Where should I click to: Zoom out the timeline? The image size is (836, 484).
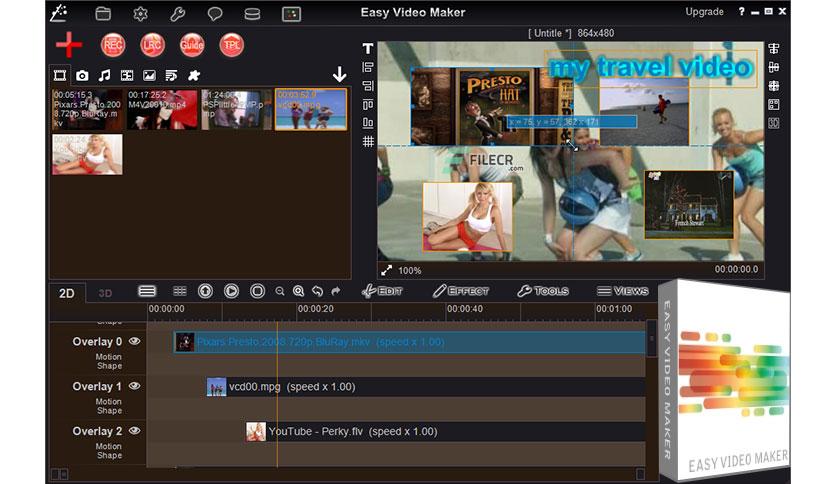click(280, 291)
